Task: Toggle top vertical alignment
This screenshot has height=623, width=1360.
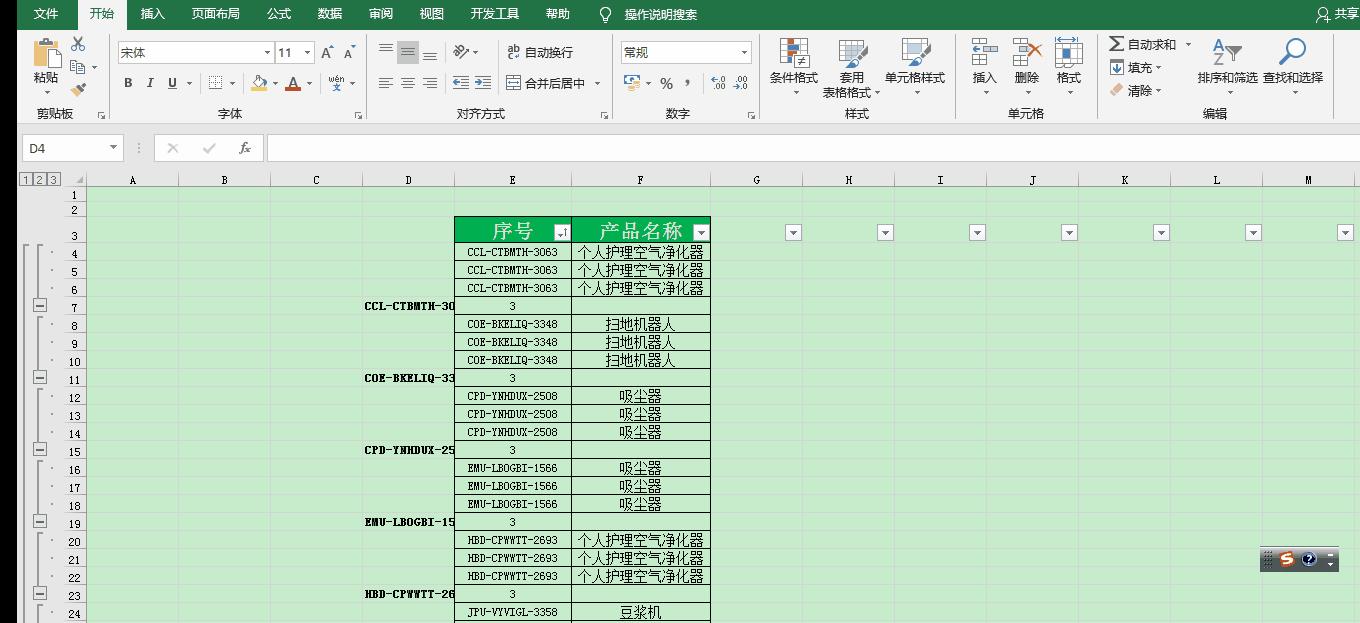Action: 386,52
